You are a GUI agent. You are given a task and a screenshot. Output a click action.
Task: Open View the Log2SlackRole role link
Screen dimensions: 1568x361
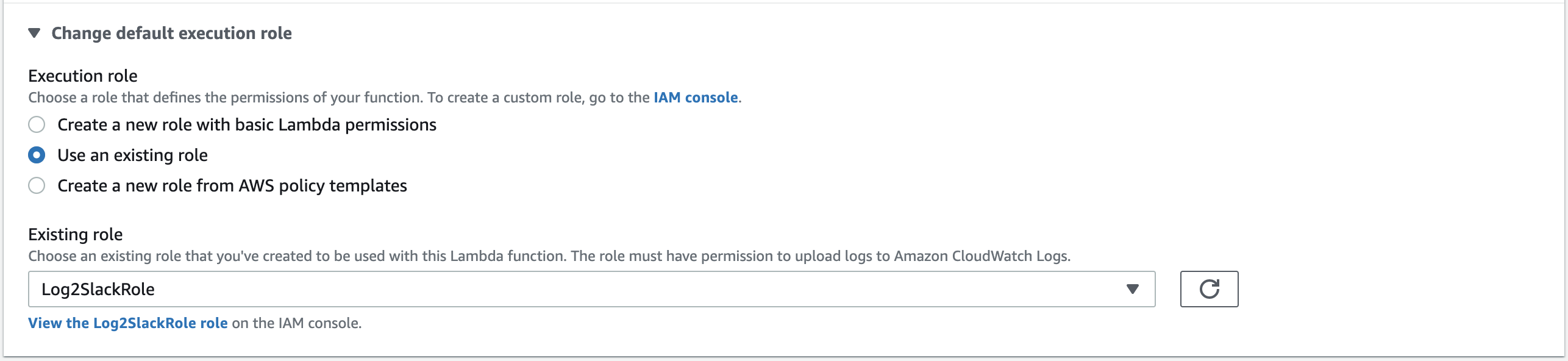pos(128,323)
